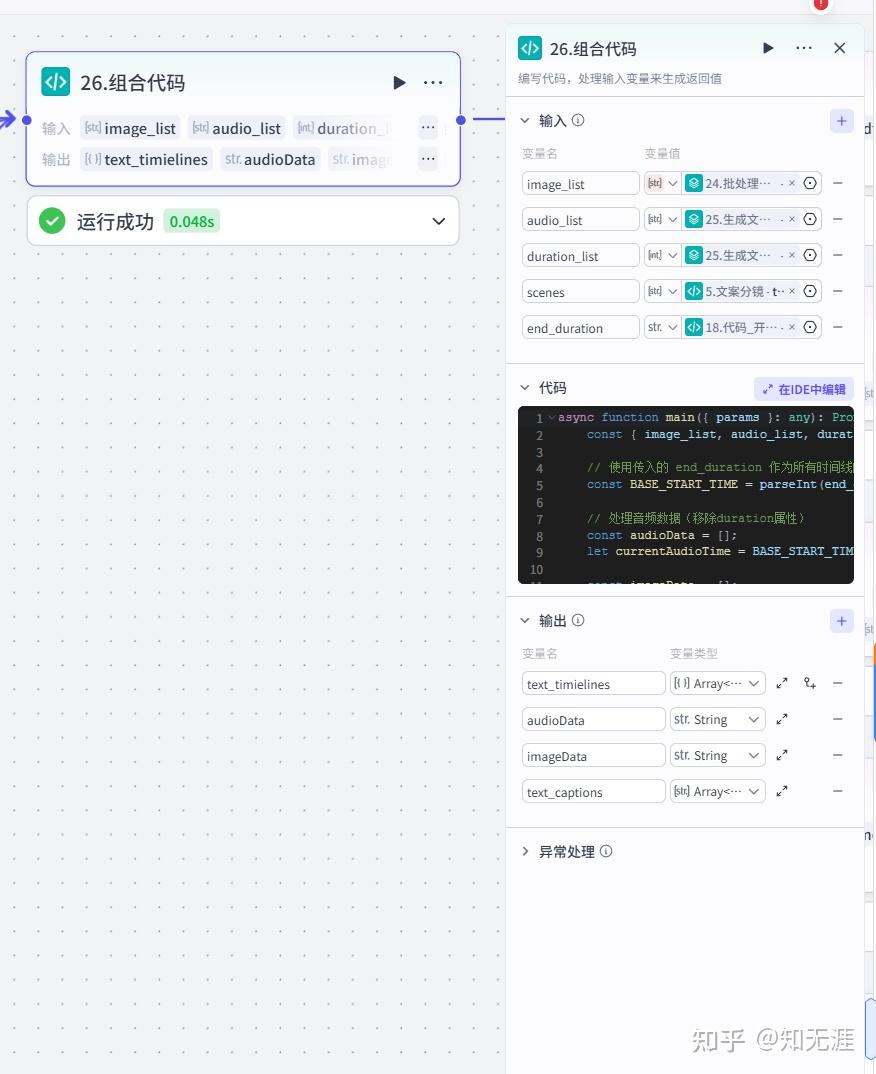Run the 26.组合代码 node on canvas
The width and height of the screenshot is (876, 1074).
[x=399, y=83]
